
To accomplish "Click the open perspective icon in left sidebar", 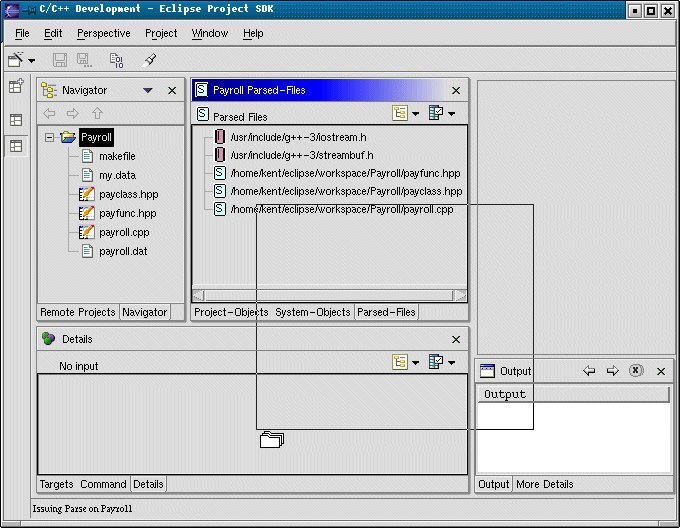I will click(16, 87).
